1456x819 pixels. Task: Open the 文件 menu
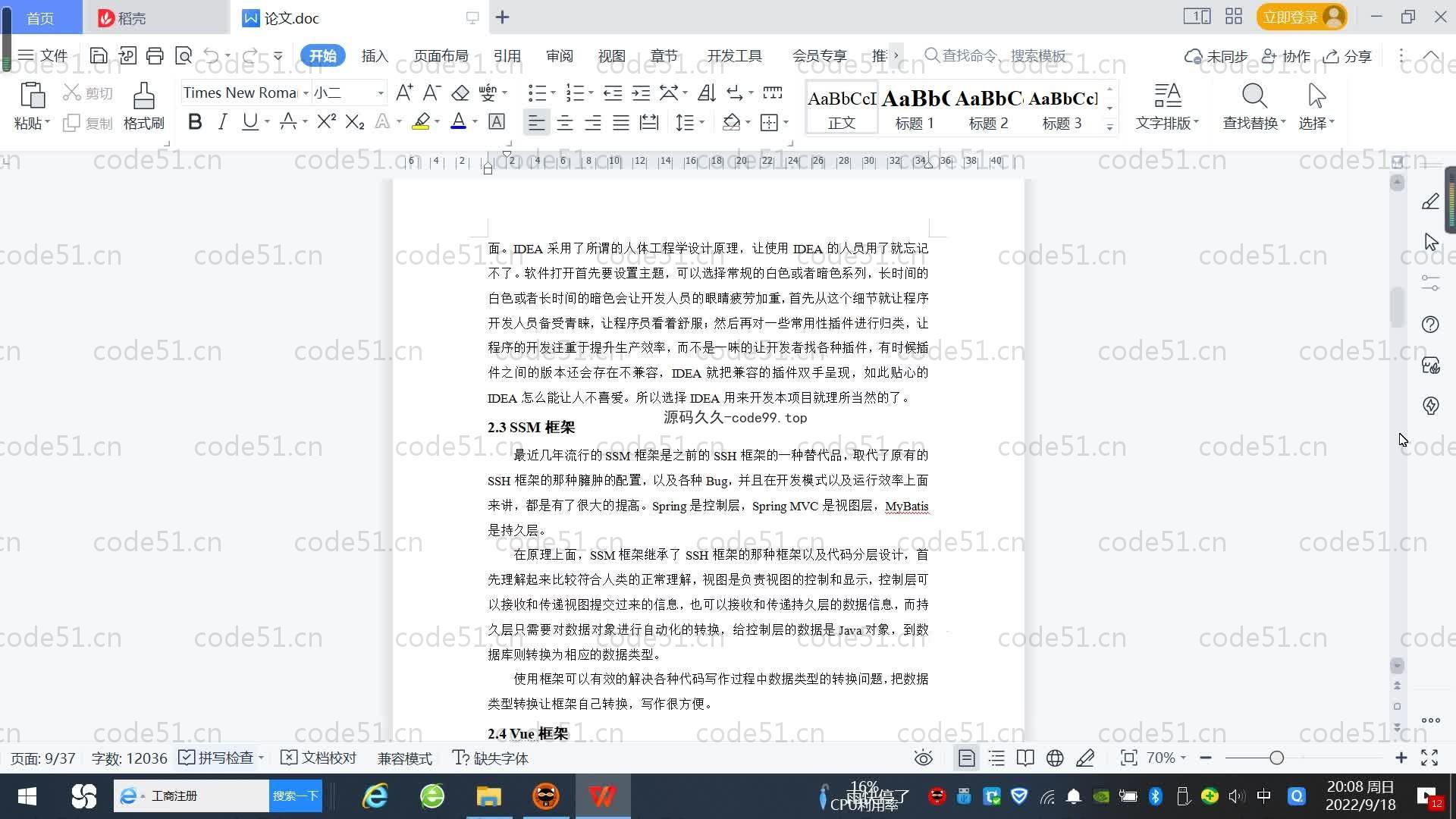tap(43, 55)
